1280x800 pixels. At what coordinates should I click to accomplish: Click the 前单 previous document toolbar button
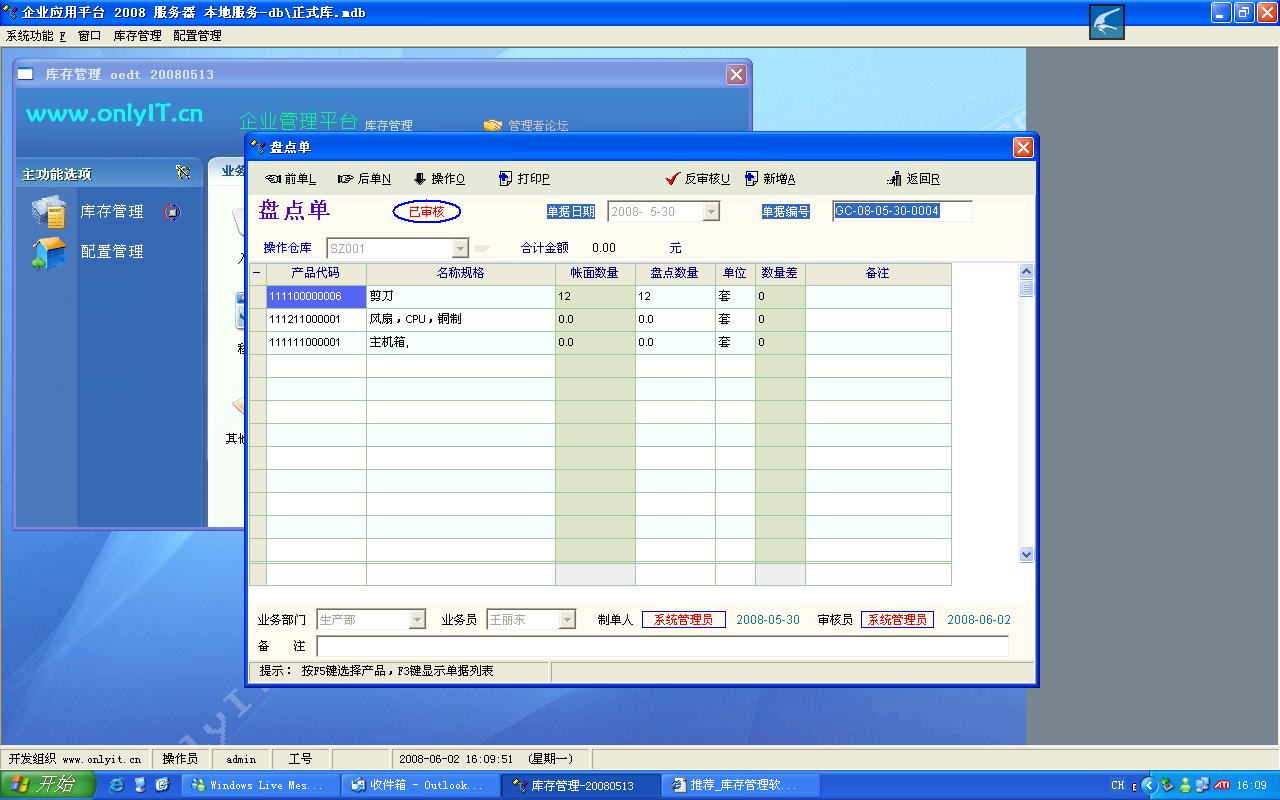pyautogui.click(x=290, y=179)
